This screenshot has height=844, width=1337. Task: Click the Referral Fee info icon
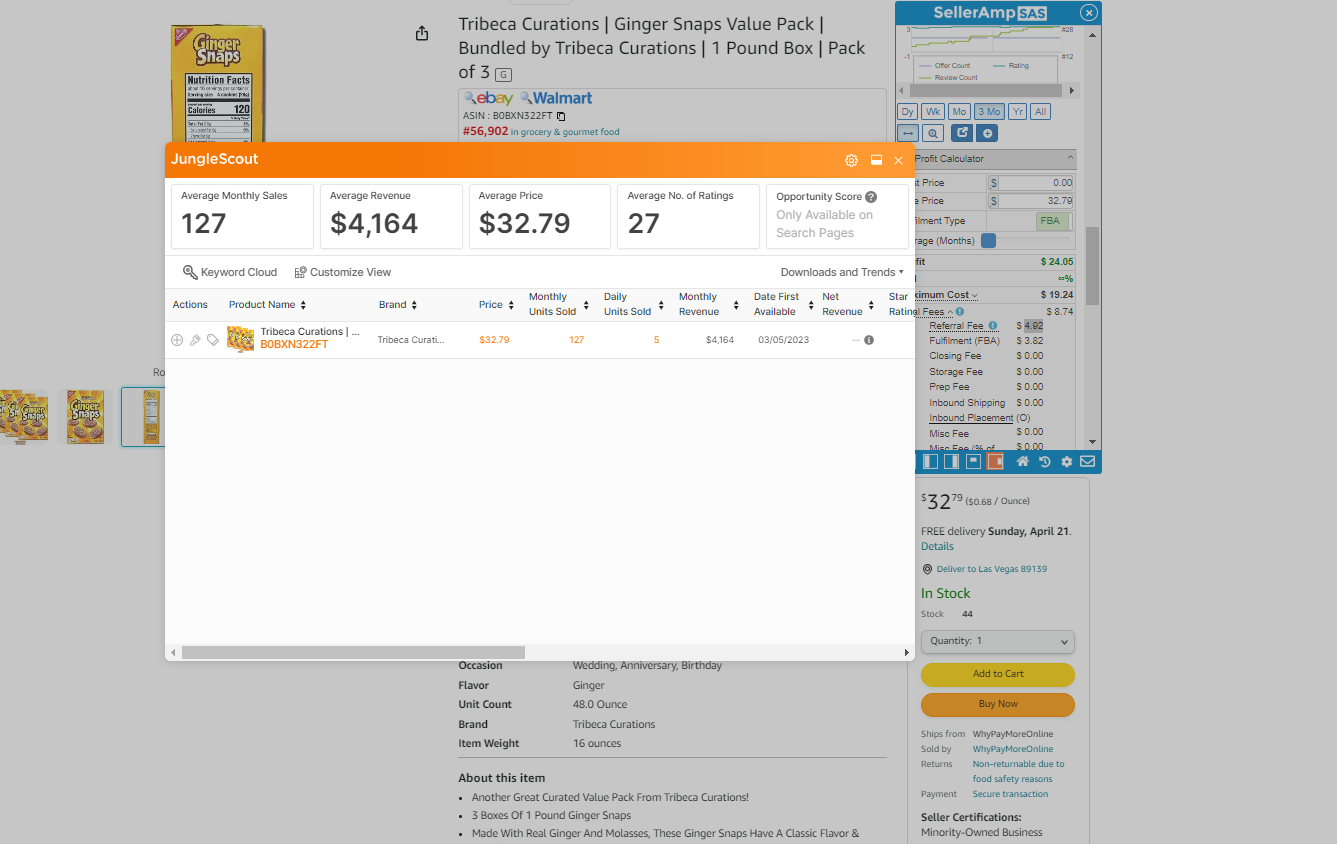[993, 326]
